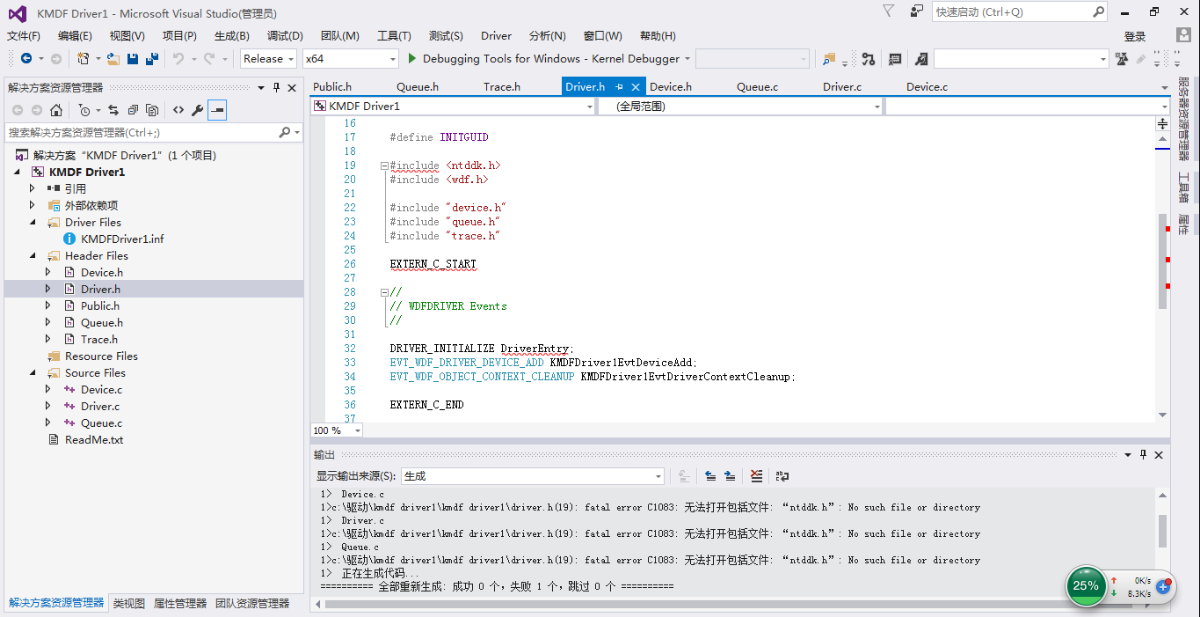The image size is (1200, 617).
Task: Switch to the Public.h editor tab
Action: (333, 87)
